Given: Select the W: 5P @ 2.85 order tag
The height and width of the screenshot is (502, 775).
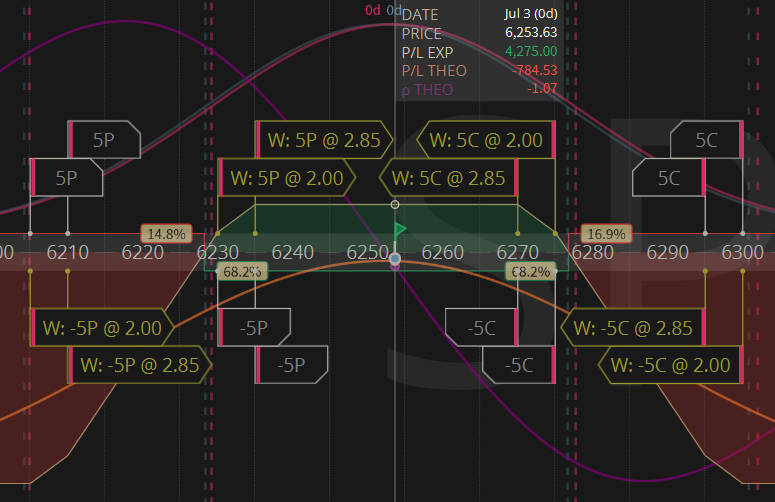Looking at the screenshot, I should (324, 140).
